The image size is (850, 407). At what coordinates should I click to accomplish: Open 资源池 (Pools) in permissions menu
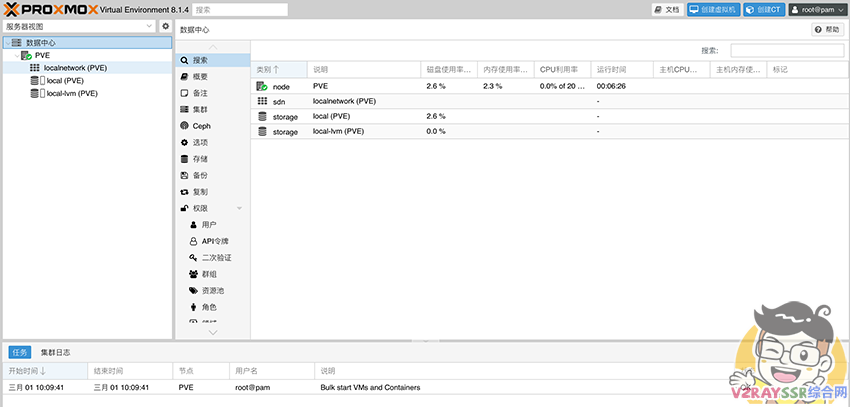coord(212,290)
